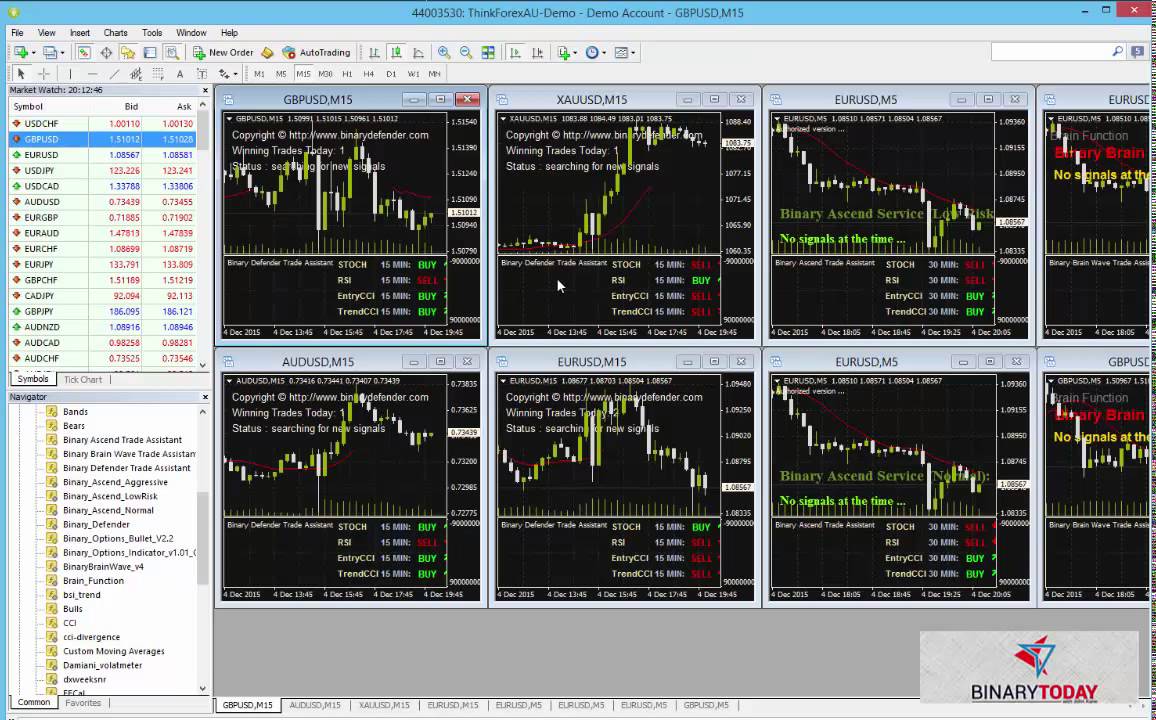Image resolution: width=1156 pixels, height=720 pixels.
Task: Zoom in on the chart
Action: [444, 52]
